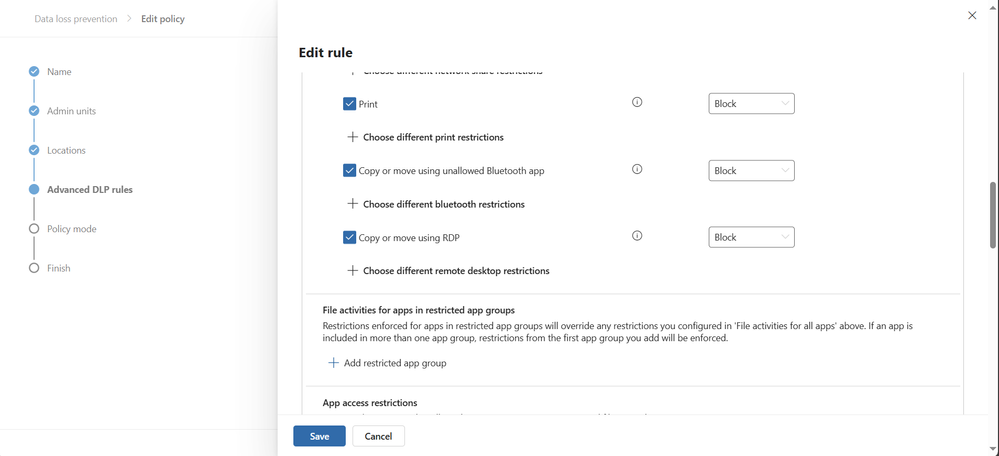Open the Print action Block dropdown
Screen dimensions: 999x456
pos(751,104)
